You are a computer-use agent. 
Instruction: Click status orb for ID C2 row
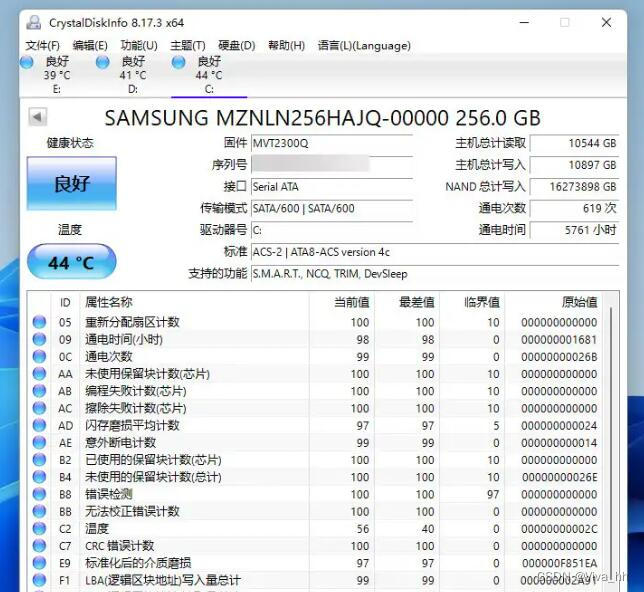tap(39, 528)
